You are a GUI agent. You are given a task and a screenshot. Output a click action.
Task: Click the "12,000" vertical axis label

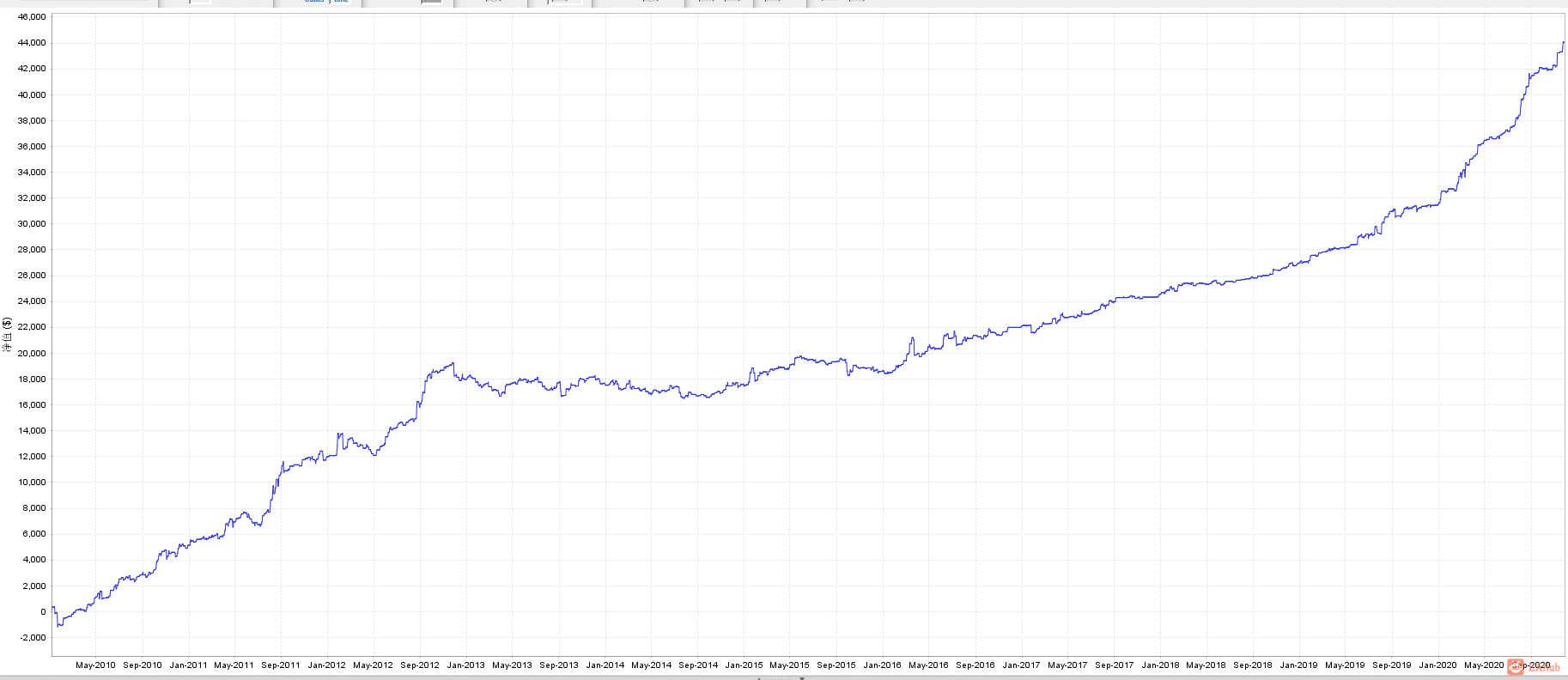(x=32, y=456)
